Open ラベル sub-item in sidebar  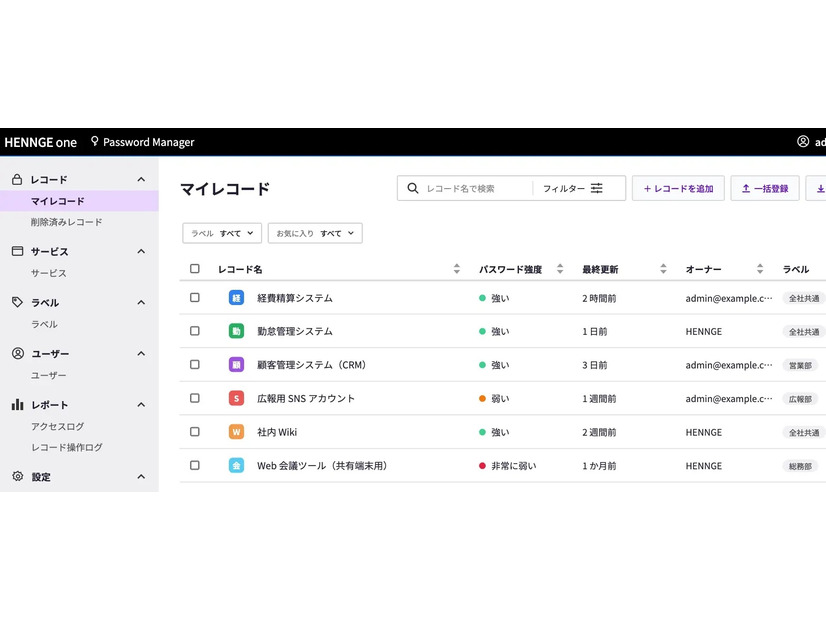pos(44,324)
